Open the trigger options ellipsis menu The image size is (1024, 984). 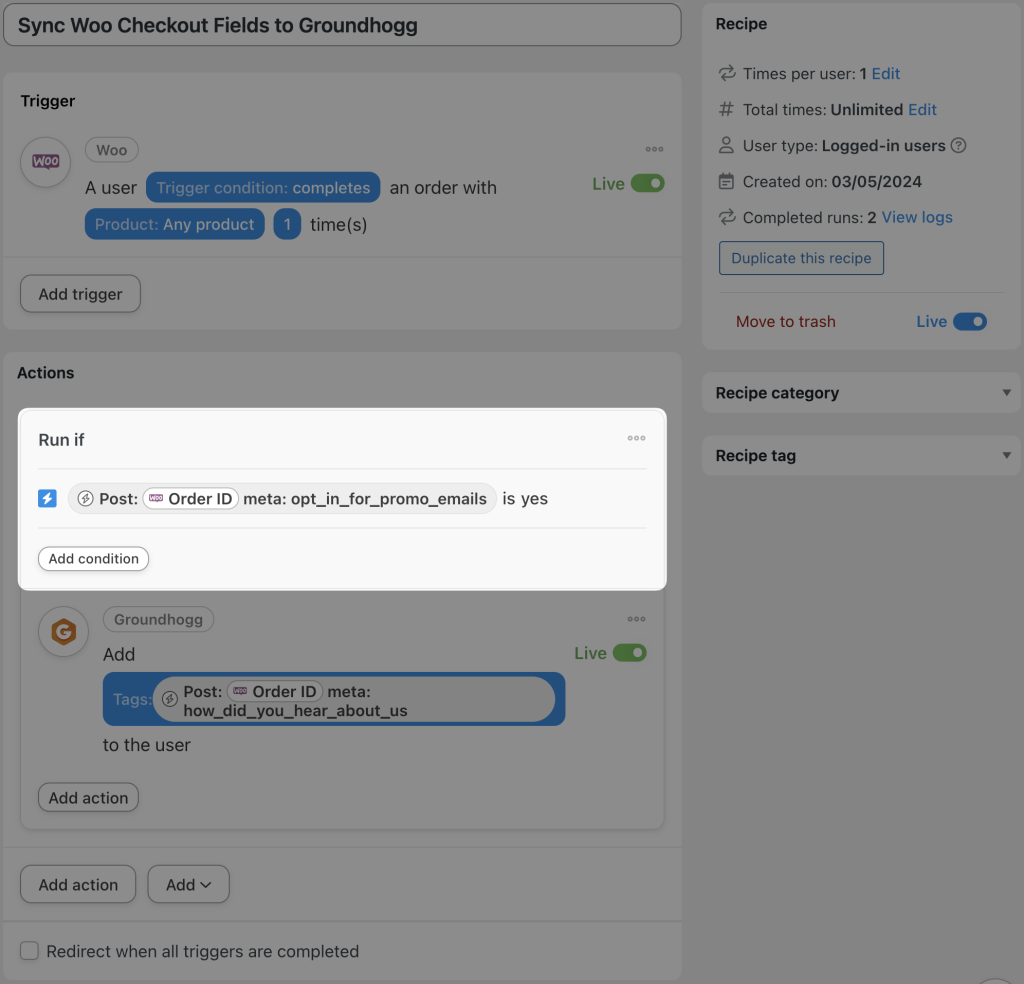[x=654, y=149]
